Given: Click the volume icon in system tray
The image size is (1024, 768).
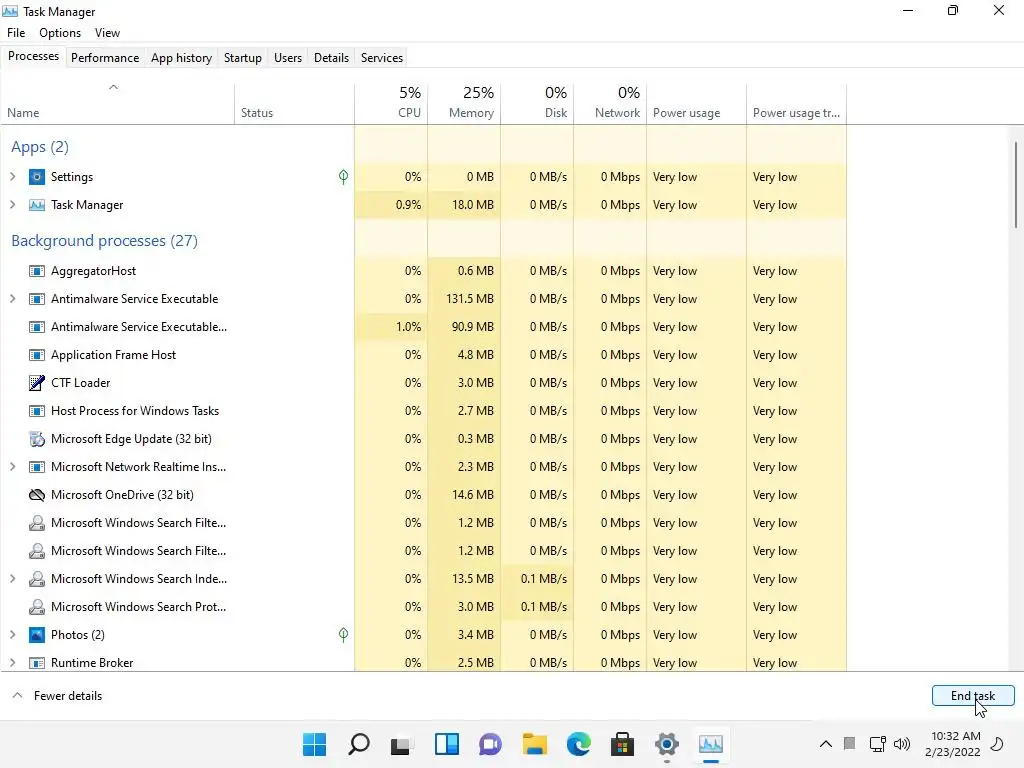Looking at the screenshot, I should [x=902, y=744].
